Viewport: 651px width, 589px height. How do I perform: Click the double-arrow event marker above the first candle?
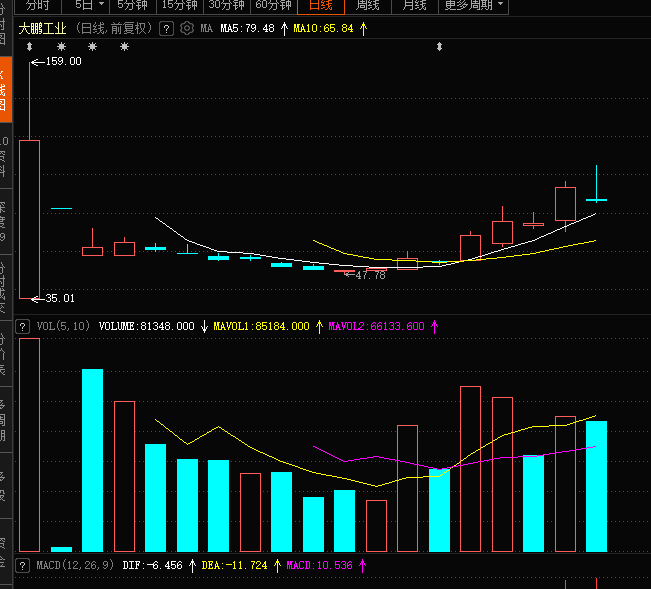29,46
